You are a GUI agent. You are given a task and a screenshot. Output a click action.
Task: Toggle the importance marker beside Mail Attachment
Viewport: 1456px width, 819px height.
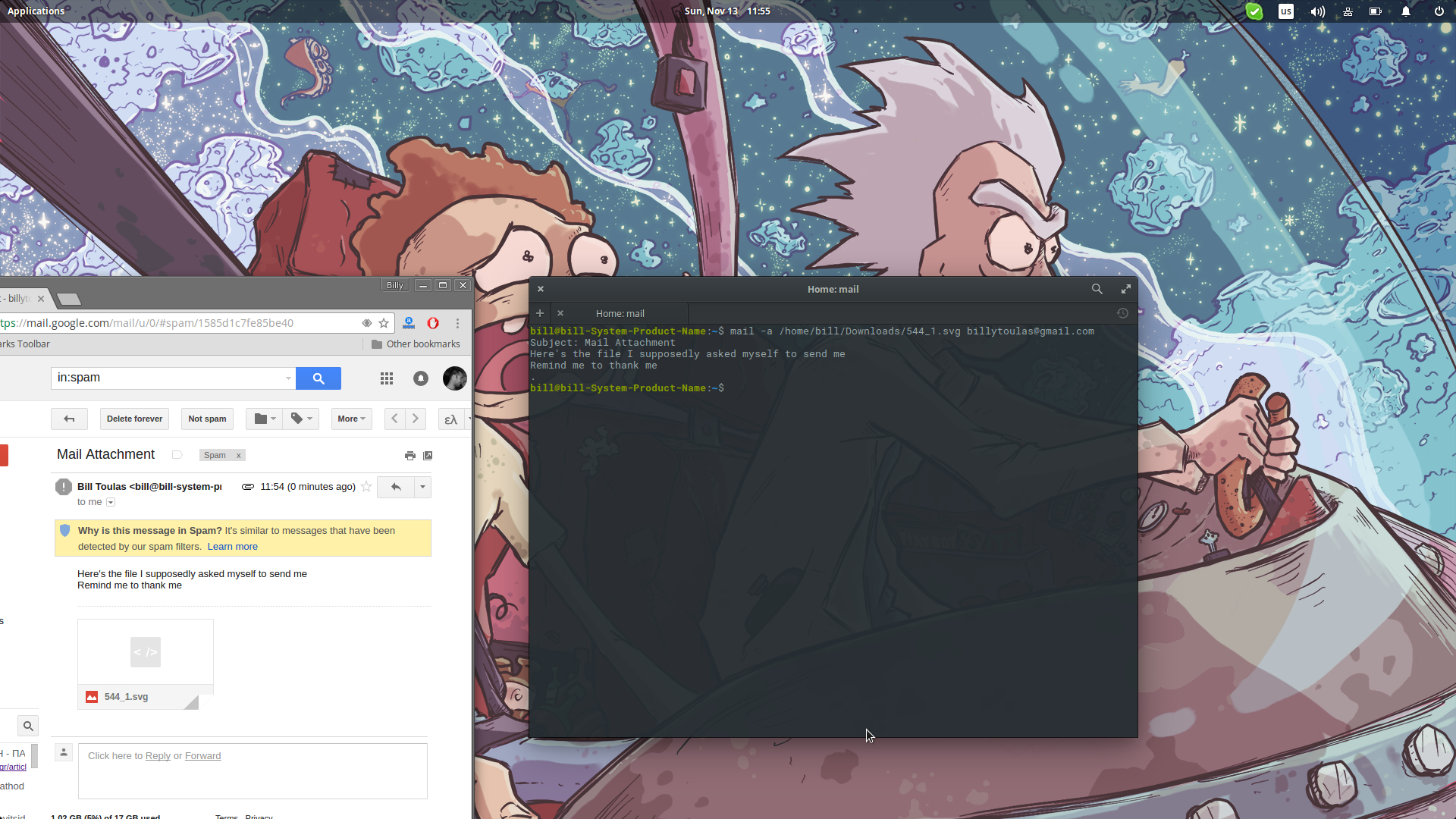[x=177, y=455]
